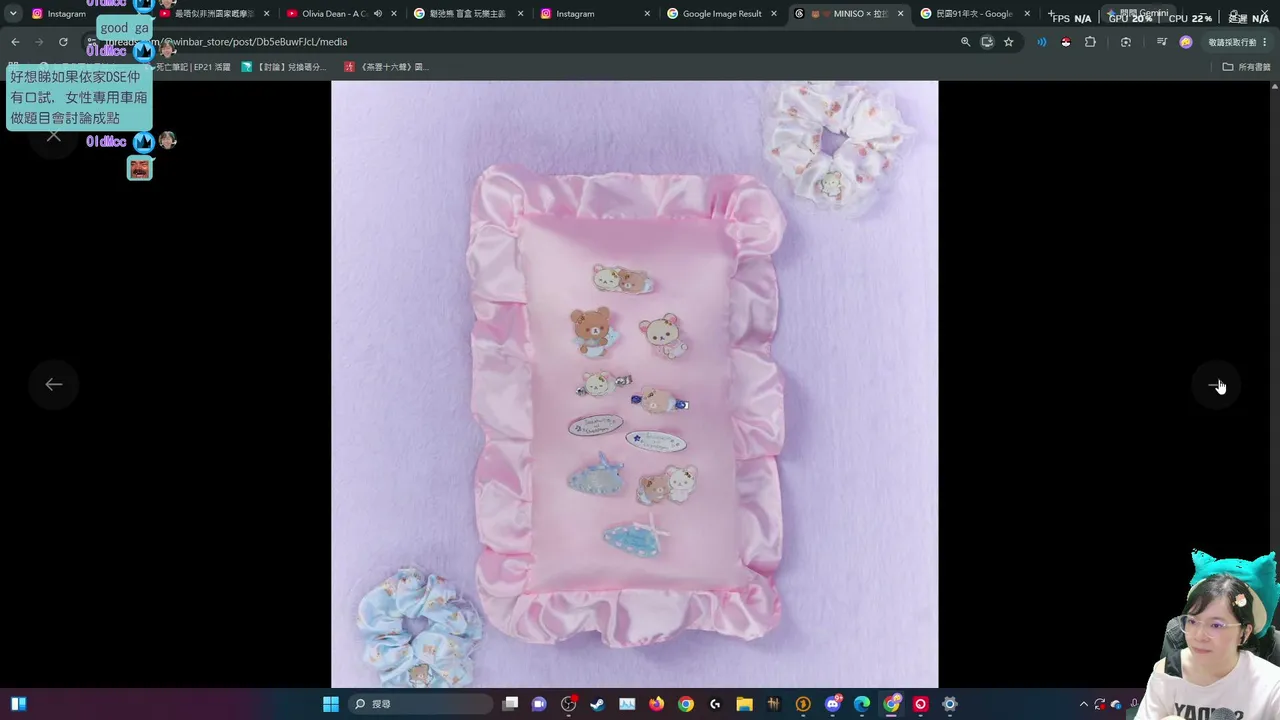Show hidden system tray icons
The height and width of the screenshot is (720, 1280).
point(1084,704)
